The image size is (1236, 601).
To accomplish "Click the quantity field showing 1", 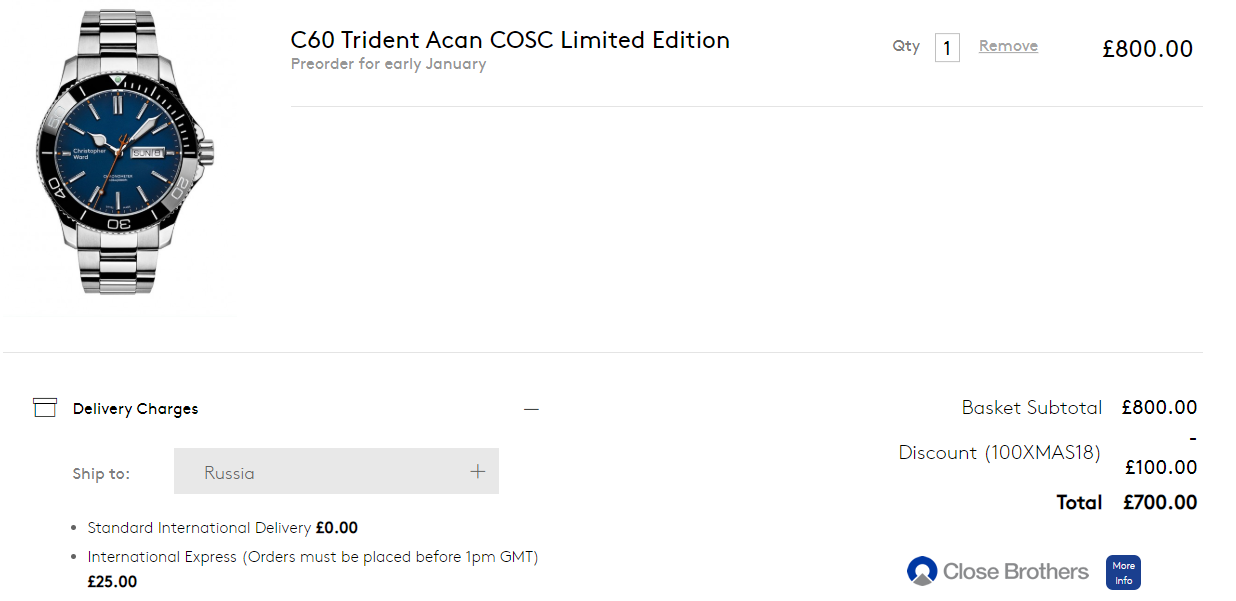I will point(946,47).
